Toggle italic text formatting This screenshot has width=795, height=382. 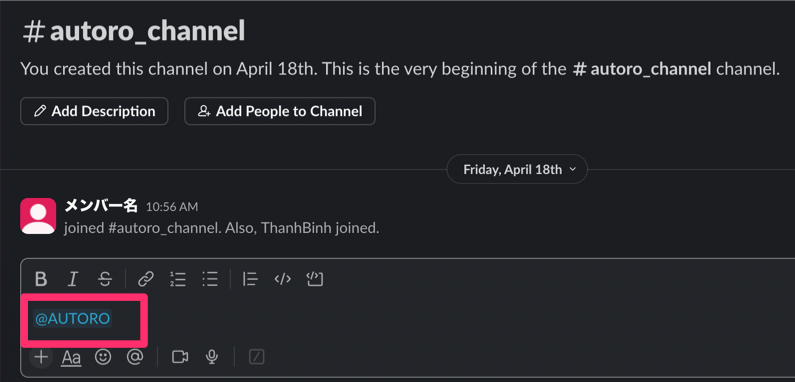(73, 279)
